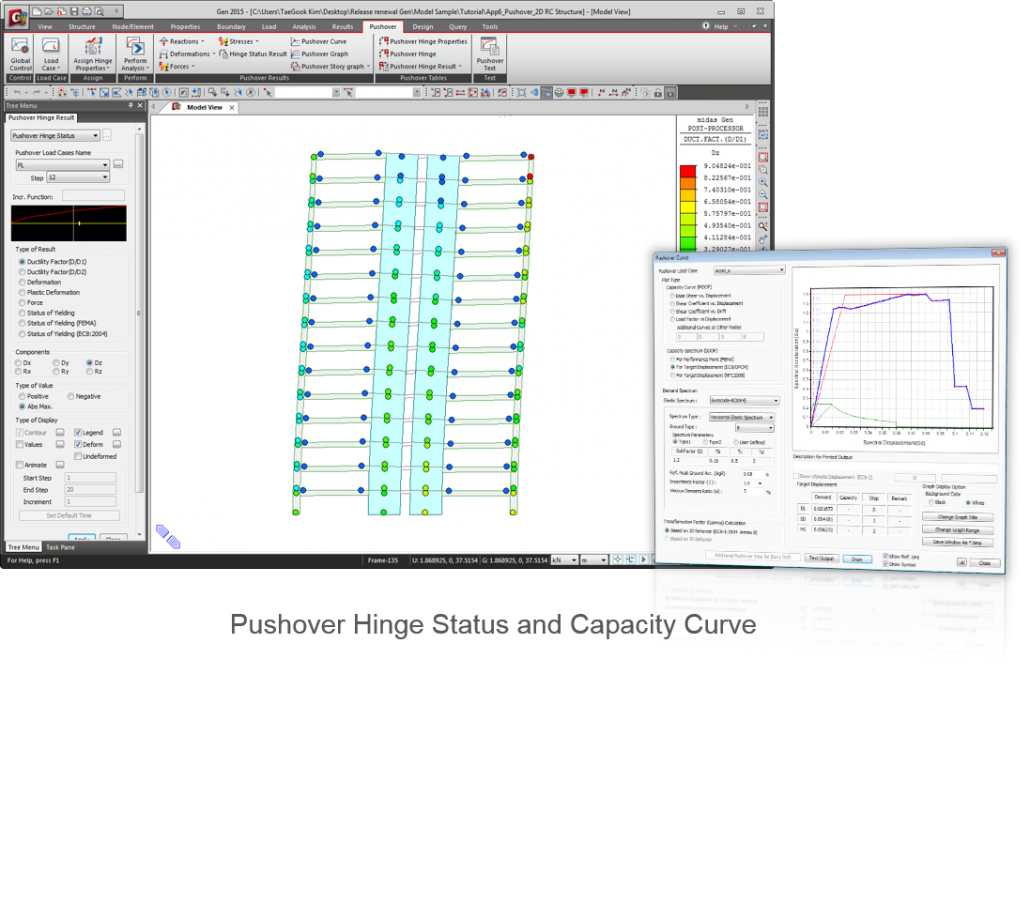This screenshot has height=919, width=1030.
Task: Click the midas Gen application logo button
Action: coord(16,17)
